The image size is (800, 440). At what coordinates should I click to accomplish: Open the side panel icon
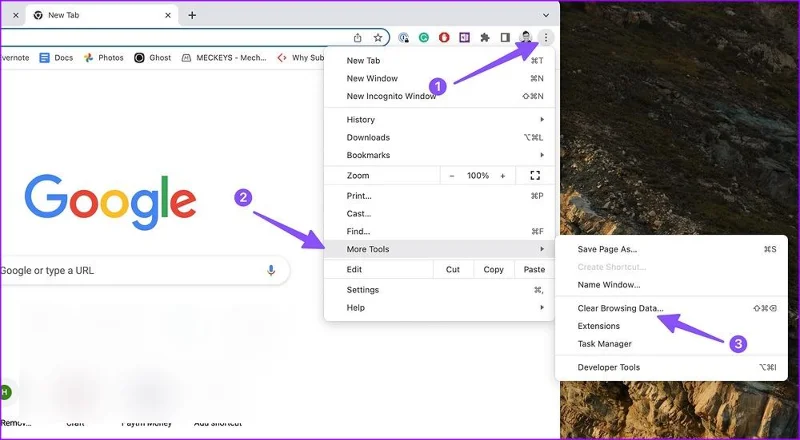(x=505, y=37)
